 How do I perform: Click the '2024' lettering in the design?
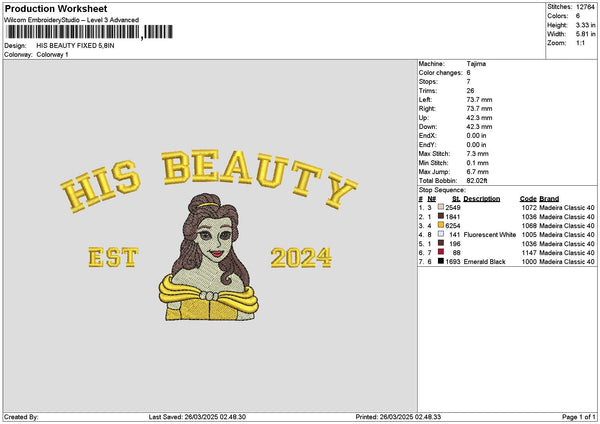pos(301,258)
